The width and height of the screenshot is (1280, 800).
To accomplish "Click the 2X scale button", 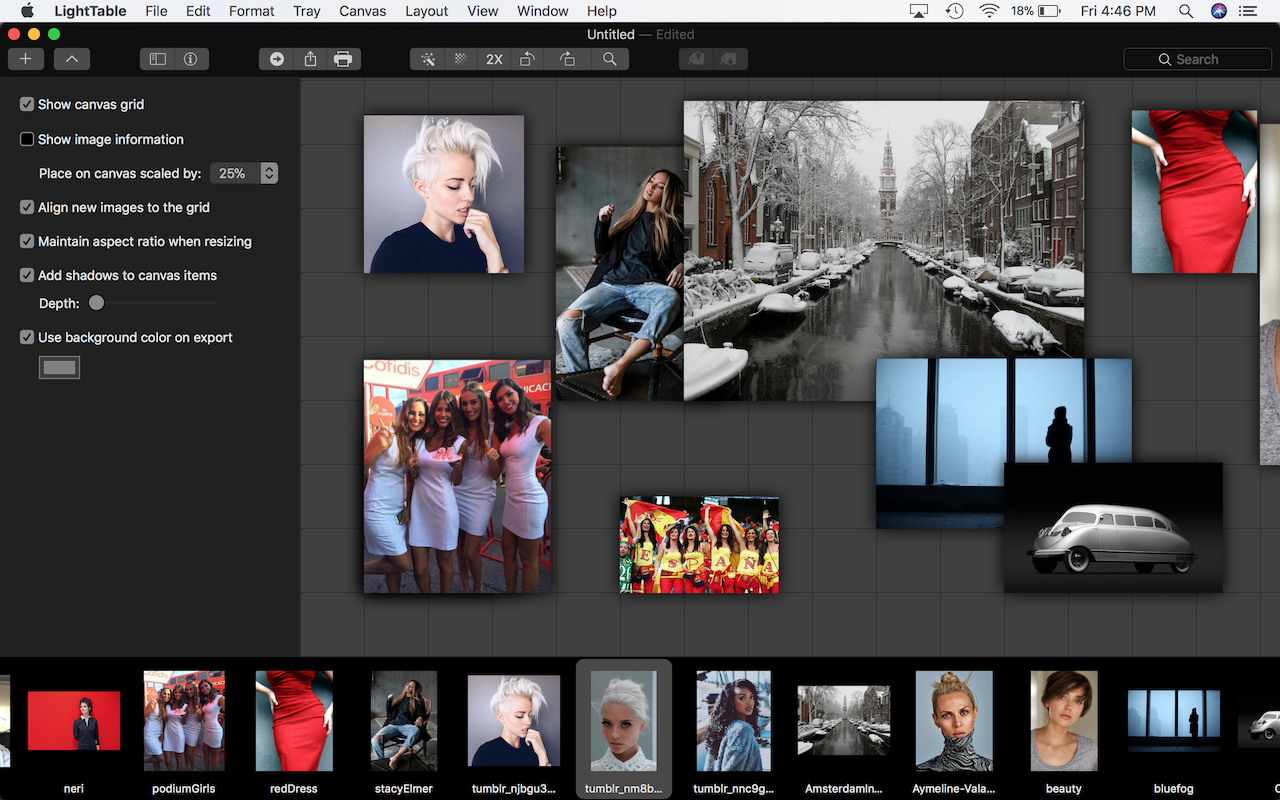I will [494, 59].
